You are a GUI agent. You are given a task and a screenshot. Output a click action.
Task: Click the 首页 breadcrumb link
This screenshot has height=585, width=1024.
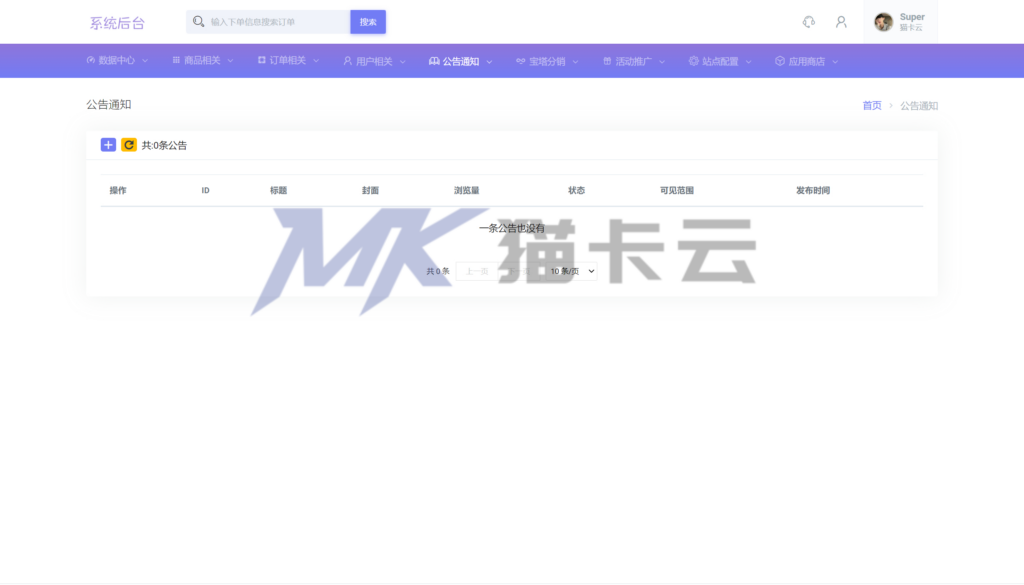(872, 105)
